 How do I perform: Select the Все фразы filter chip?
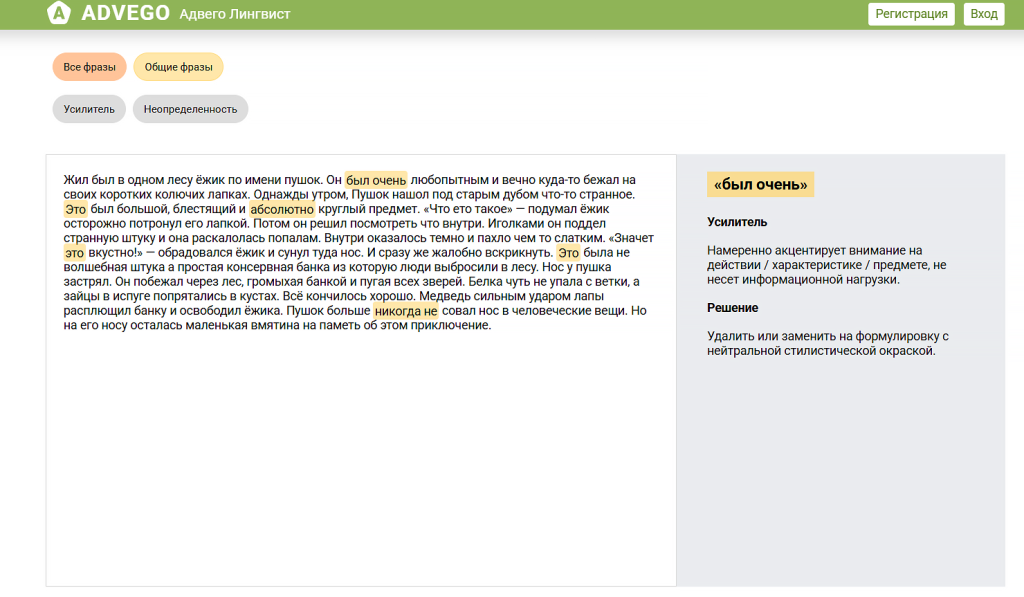coord(89,67)
